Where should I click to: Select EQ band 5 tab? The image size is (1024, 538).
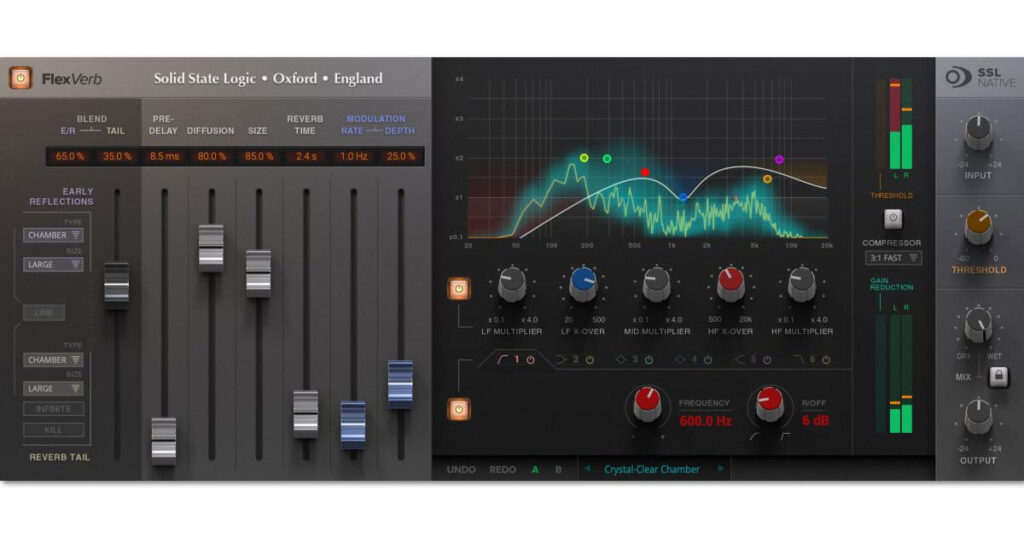(x=752, y=360)
